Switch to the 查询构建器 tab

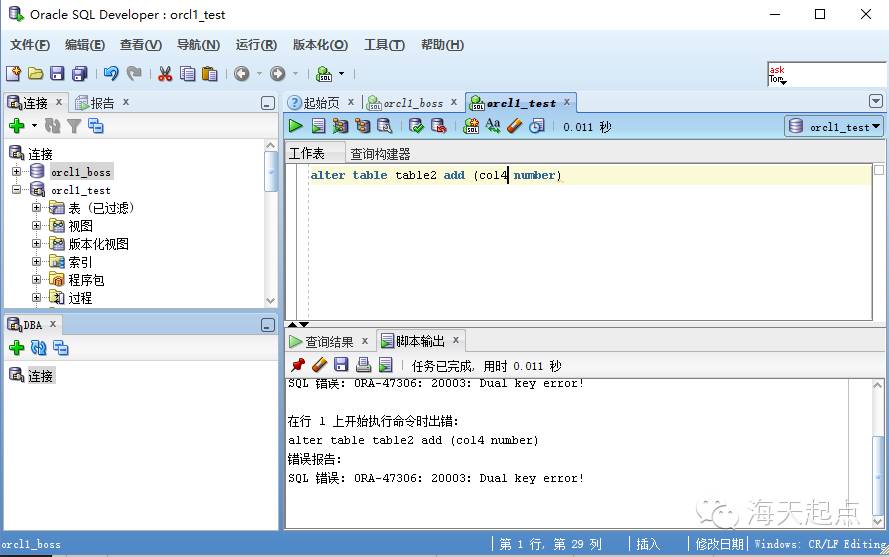pos(380,154)
